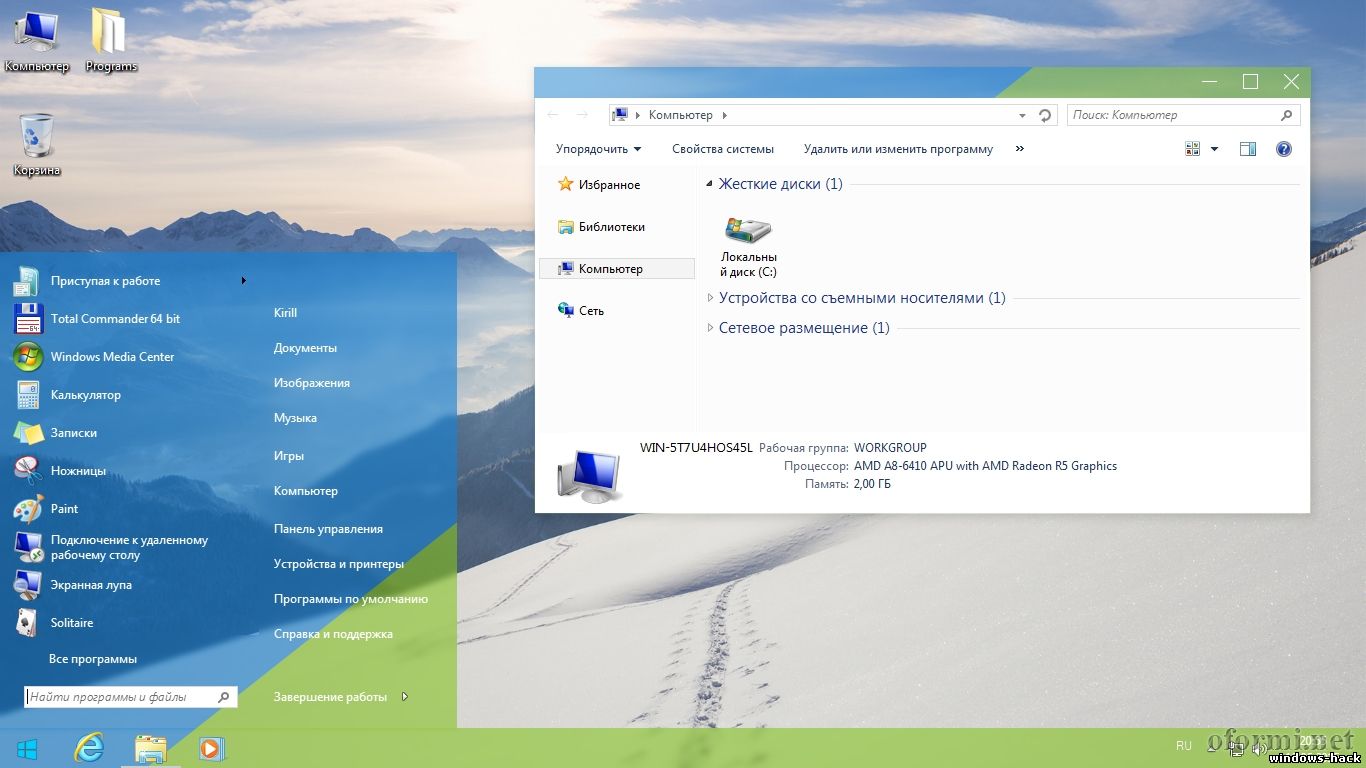Select Избранное in navigation pane

pos(599,185)
